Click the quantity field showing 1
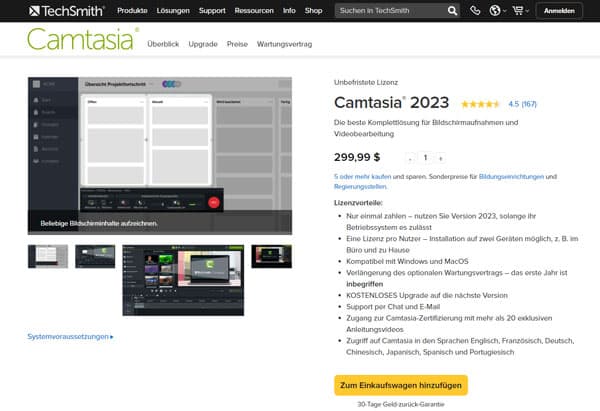Viewport: 600px width, 411px height. [426, 158]
